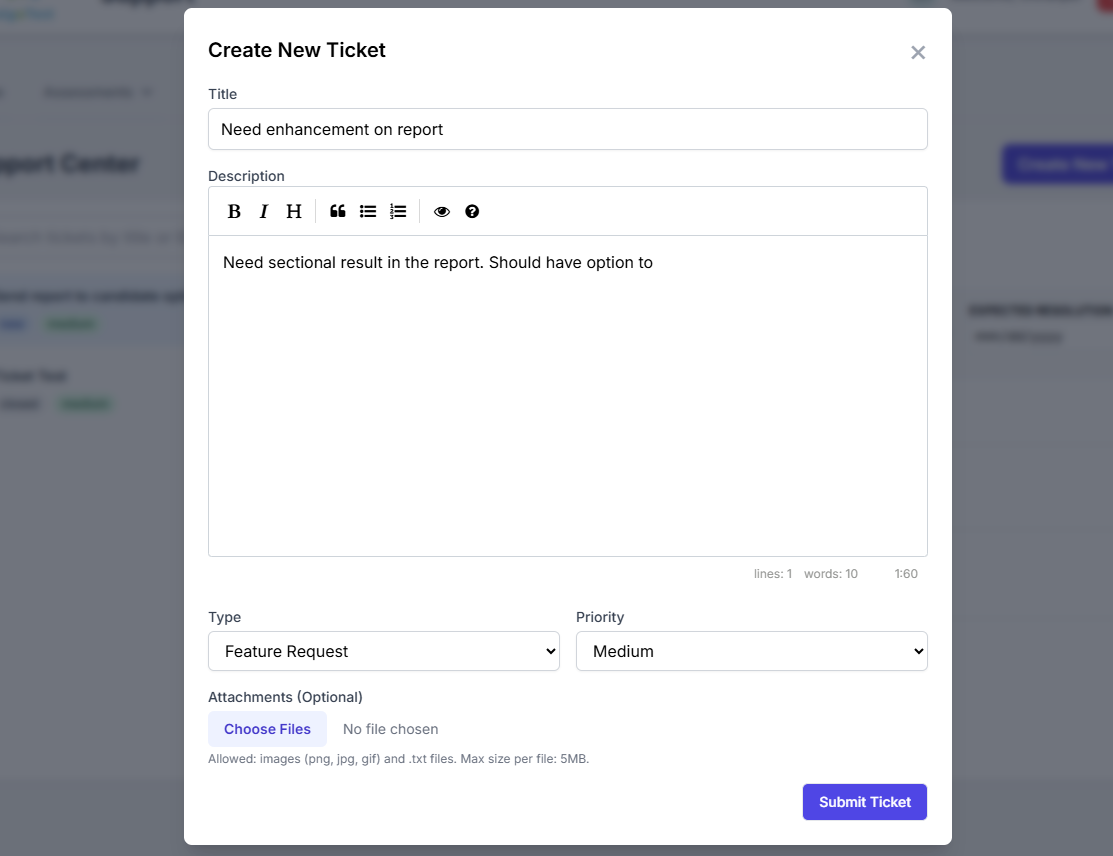Toggle the markdown preview with the eye icon
Screen dimensions: 1113x856
441,211
